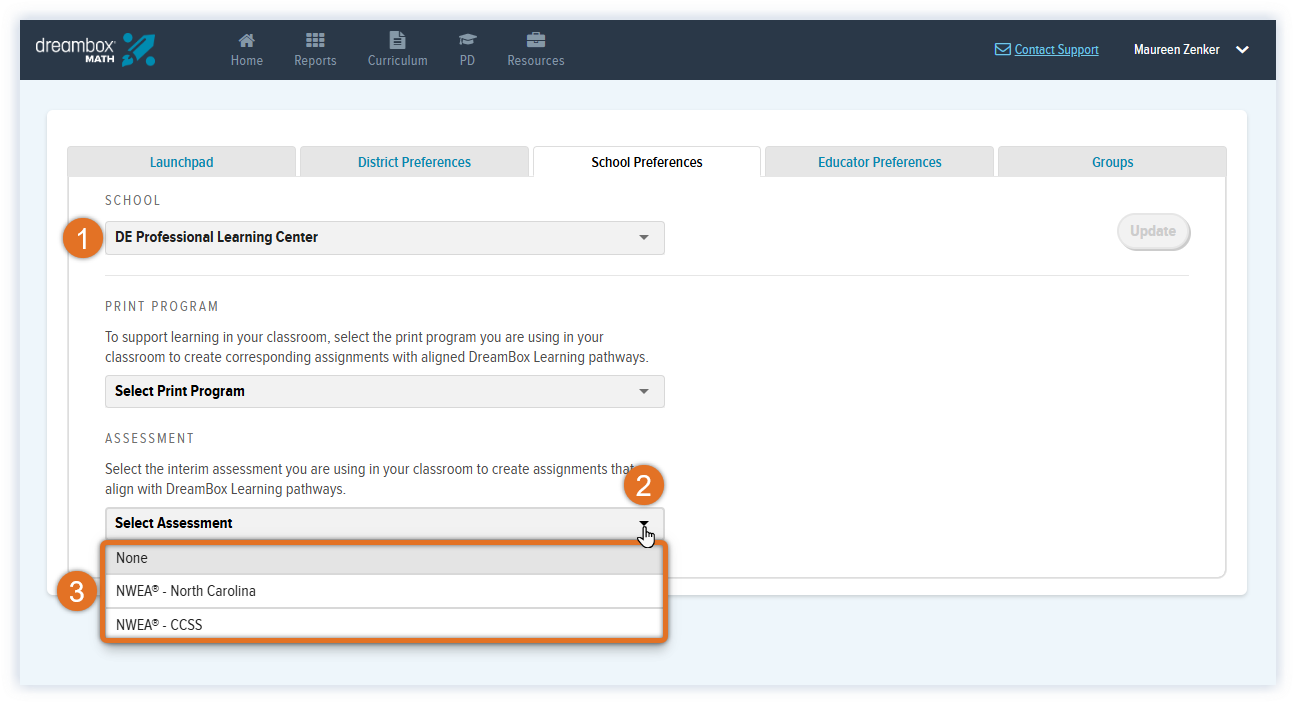Click the Curriculum label in the navigation bar
Image resolution: width=1296 pixels, height=705 pixels.
pos(397,61)
